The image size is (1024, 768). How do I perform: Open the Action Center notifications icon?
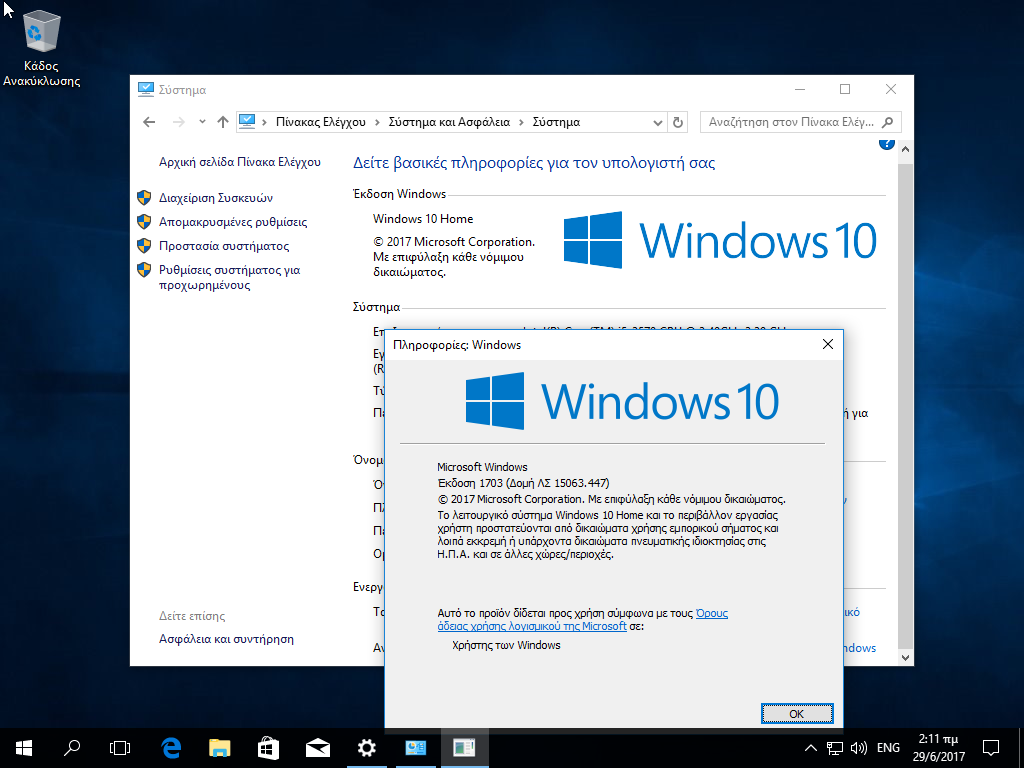pyautogui.click(x=991, y=748)
